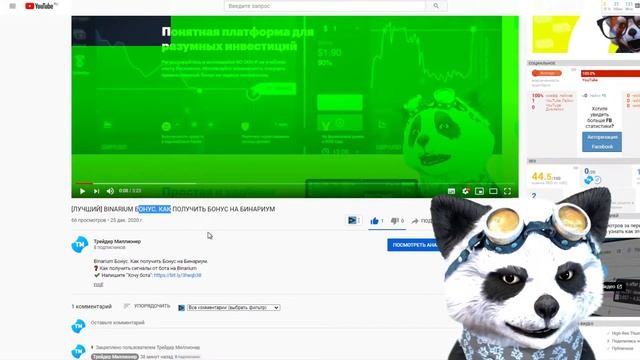640x360 pixels.
Task: Skip to the next video
Action: tap(96, 191)
